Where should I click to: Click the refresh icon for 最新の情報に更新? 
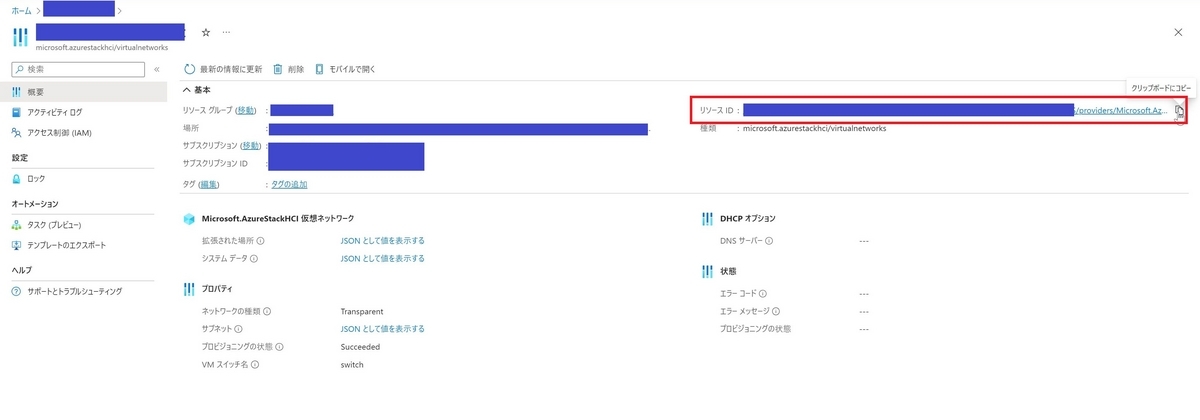click(190, 69)
